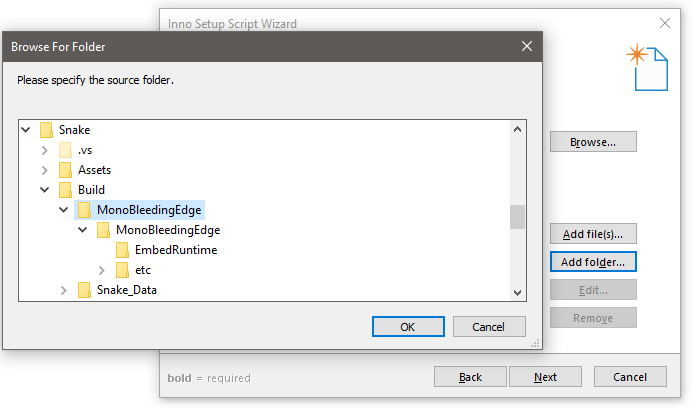The width and height of the screenshot is (693, 408).
Task: Click the Snake folder icon
Action: tap(46, 130)
